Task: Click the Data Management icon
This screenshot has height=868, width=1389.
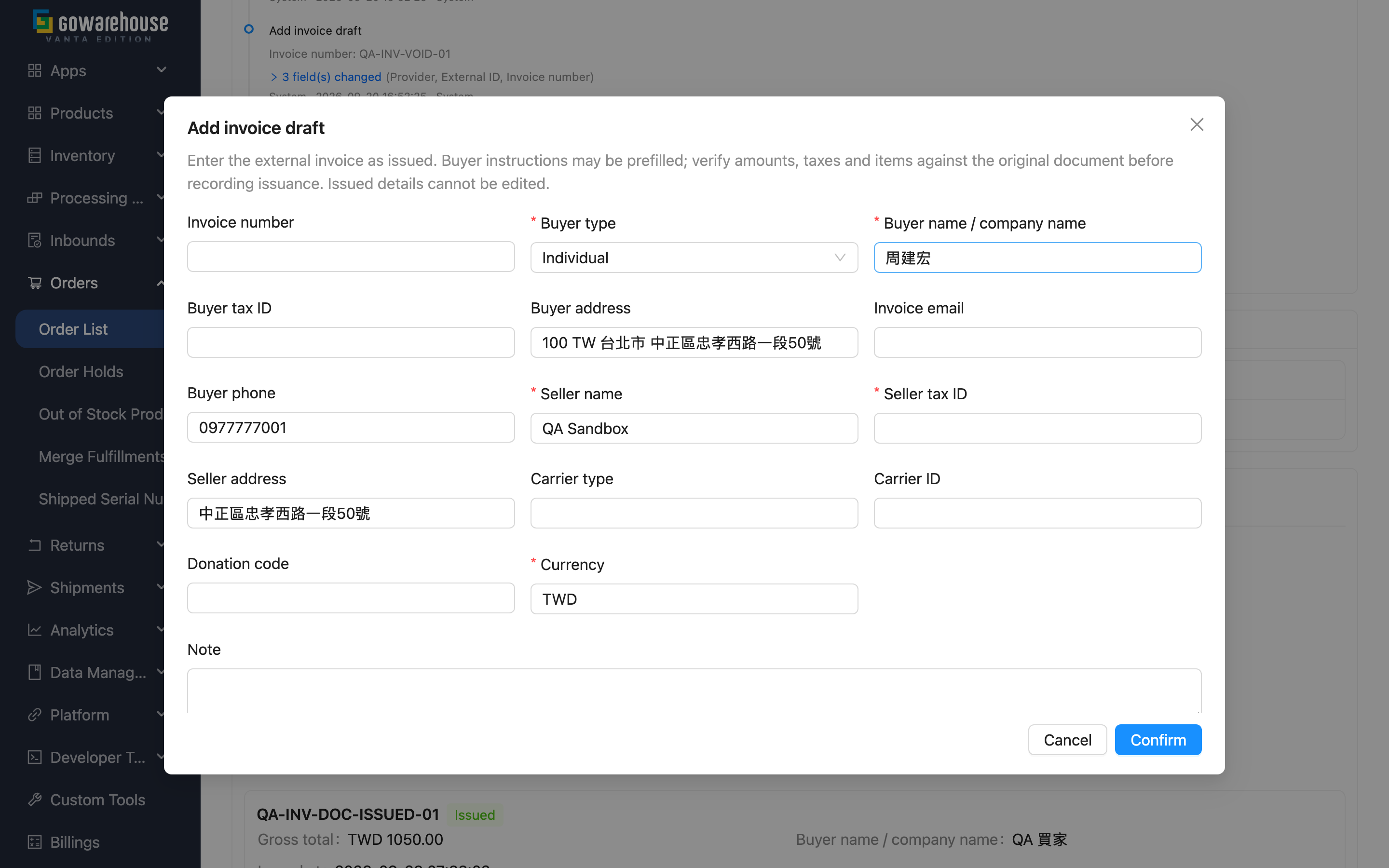Action: (34, 673)
